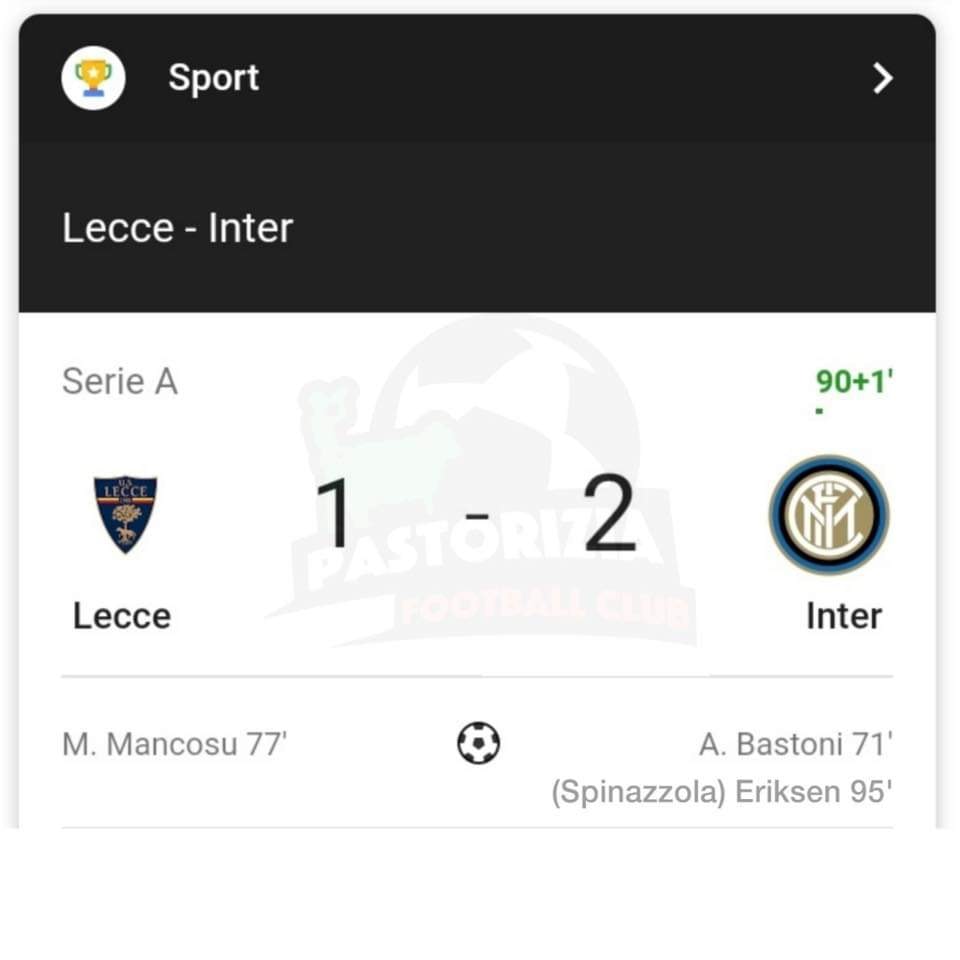Click the trophy Sport icon

click(93, 78)
